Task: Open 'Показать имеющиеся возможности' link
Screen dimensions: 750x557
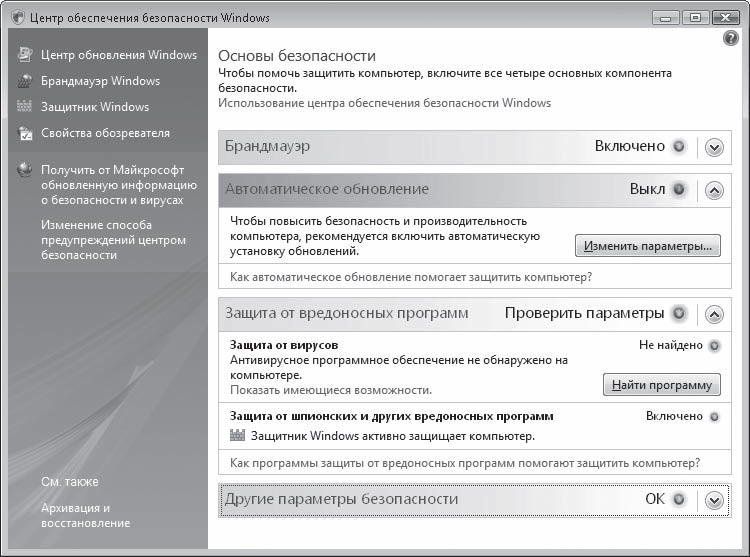Action: coord(331,390)
